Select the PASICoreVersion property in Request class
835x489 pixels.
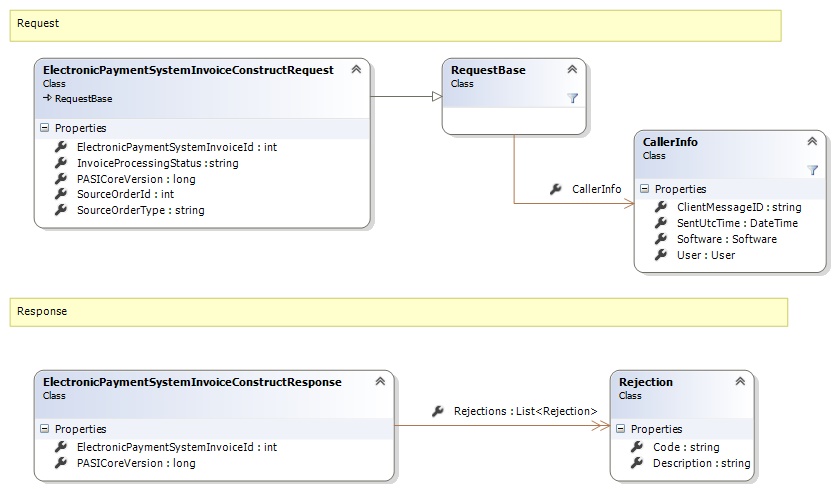pos(136,179)
